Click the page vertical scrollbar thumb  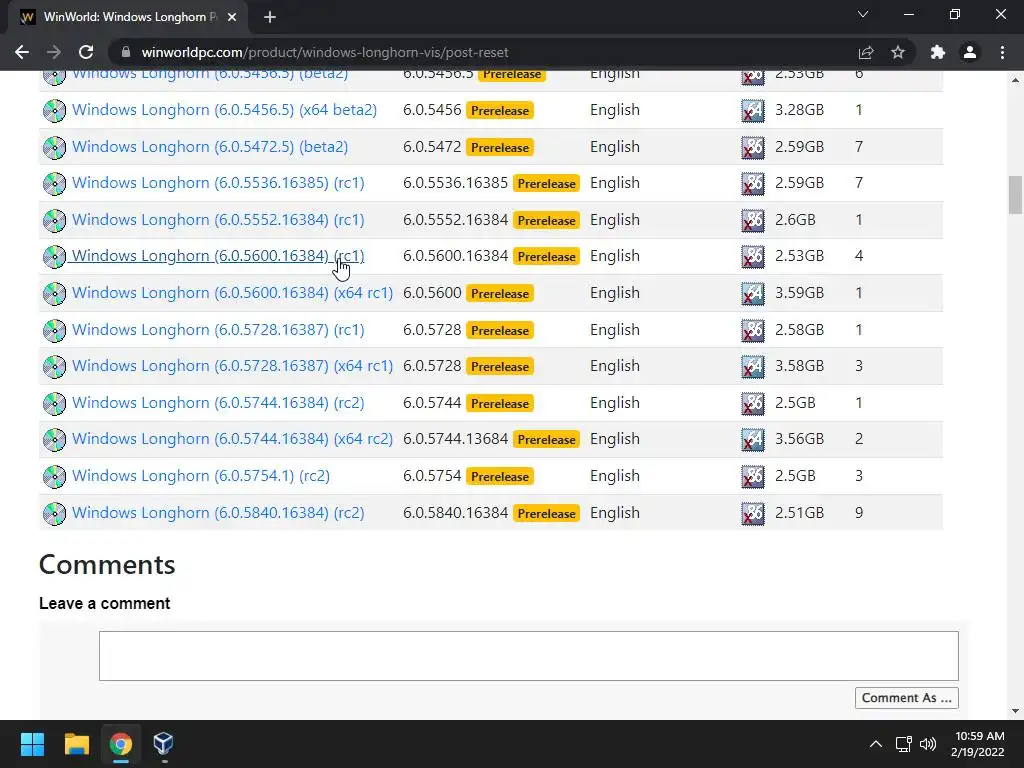1015,195
